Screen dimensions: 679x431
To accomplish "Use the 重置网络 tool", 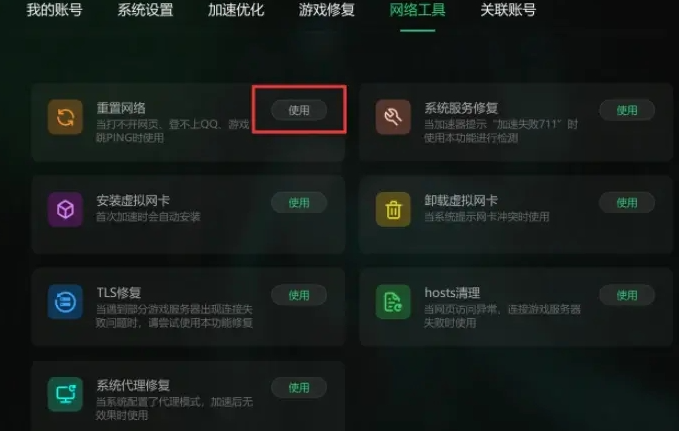I will point(299,110).
